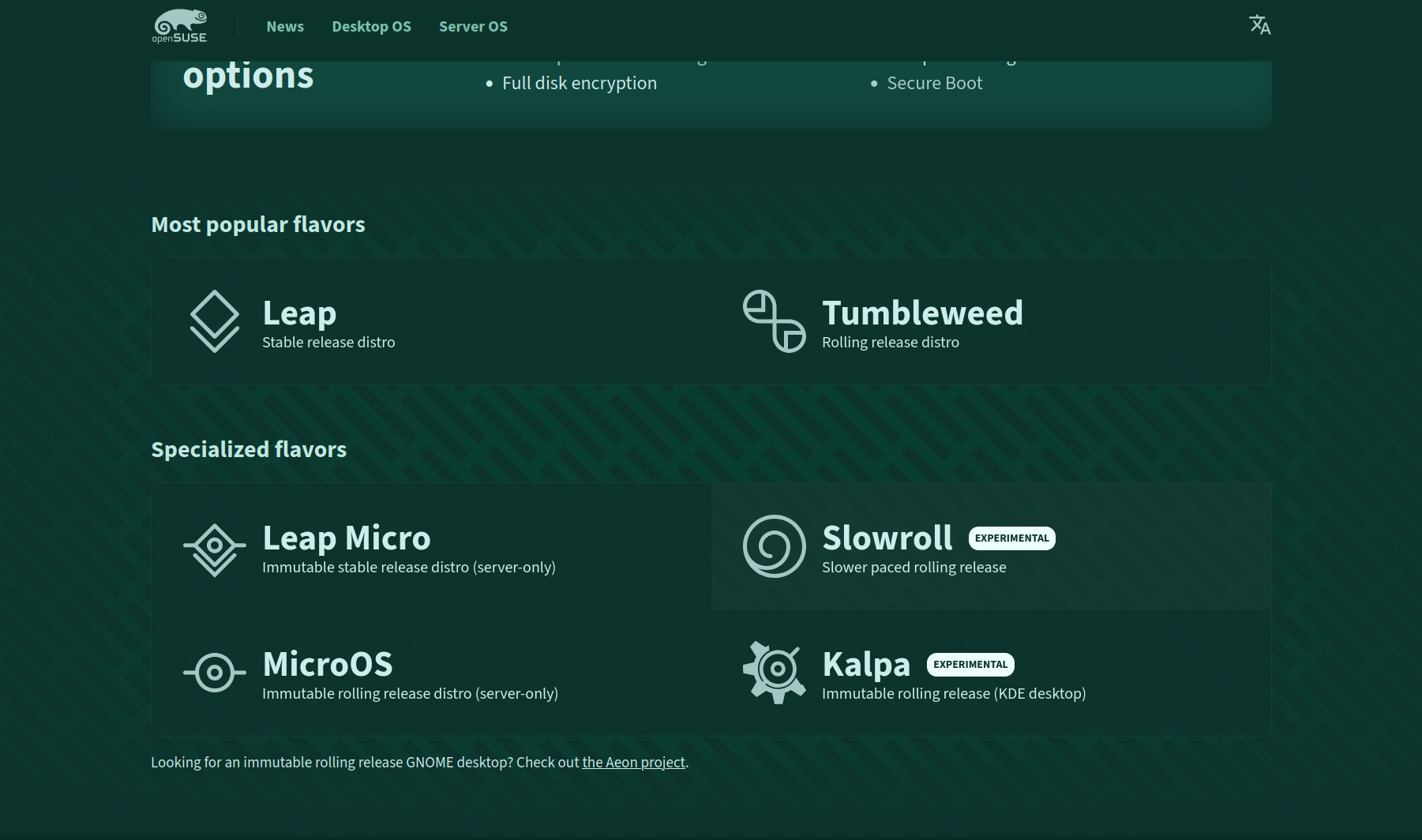Click the Kalpa EXPERIMENTAL badge
The height and width of the screenshot is (840, 1422).
click(970, 664)
